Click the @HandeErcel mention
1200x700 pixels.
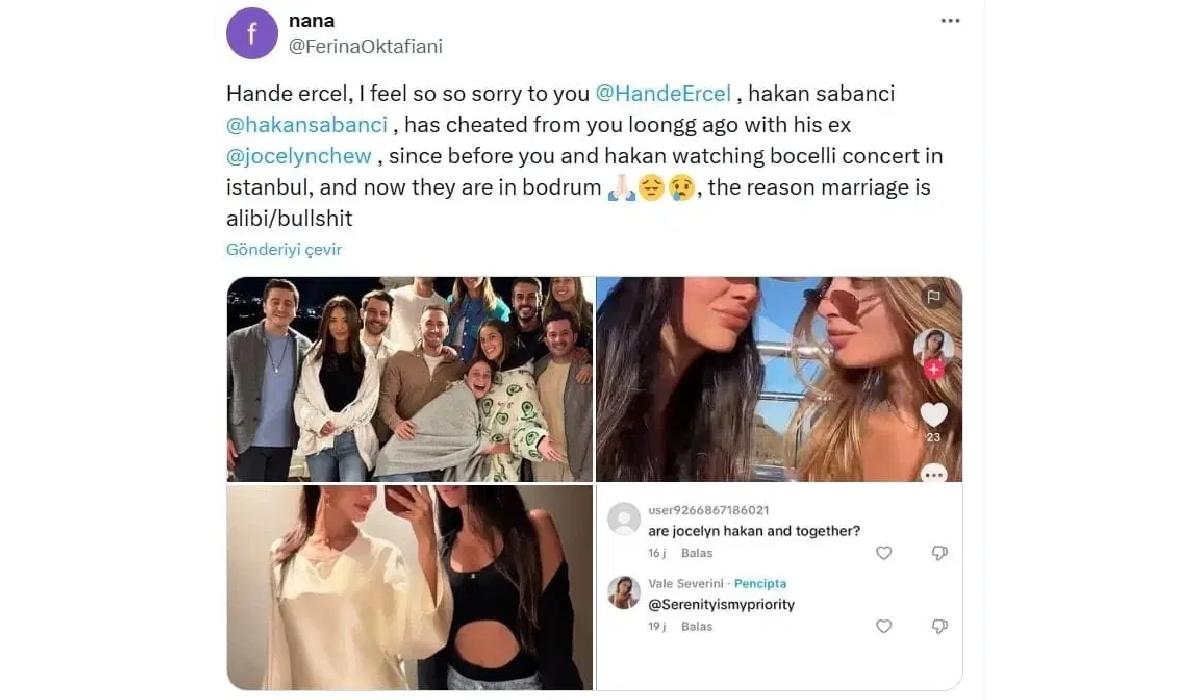(663, 93)
